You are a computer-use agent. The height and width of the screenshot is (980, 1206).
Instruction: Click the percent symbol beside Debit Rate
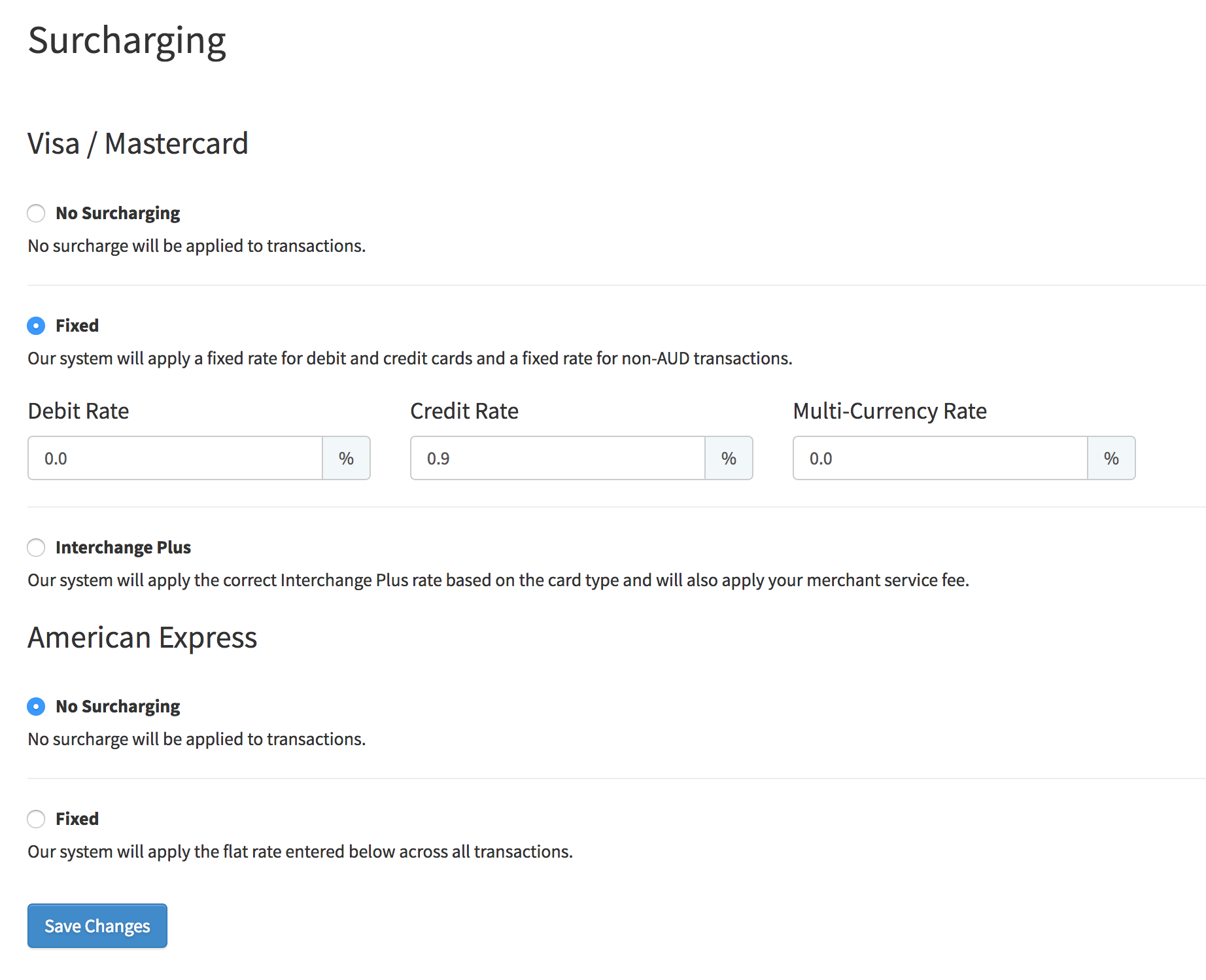click(x=346, y=459)
